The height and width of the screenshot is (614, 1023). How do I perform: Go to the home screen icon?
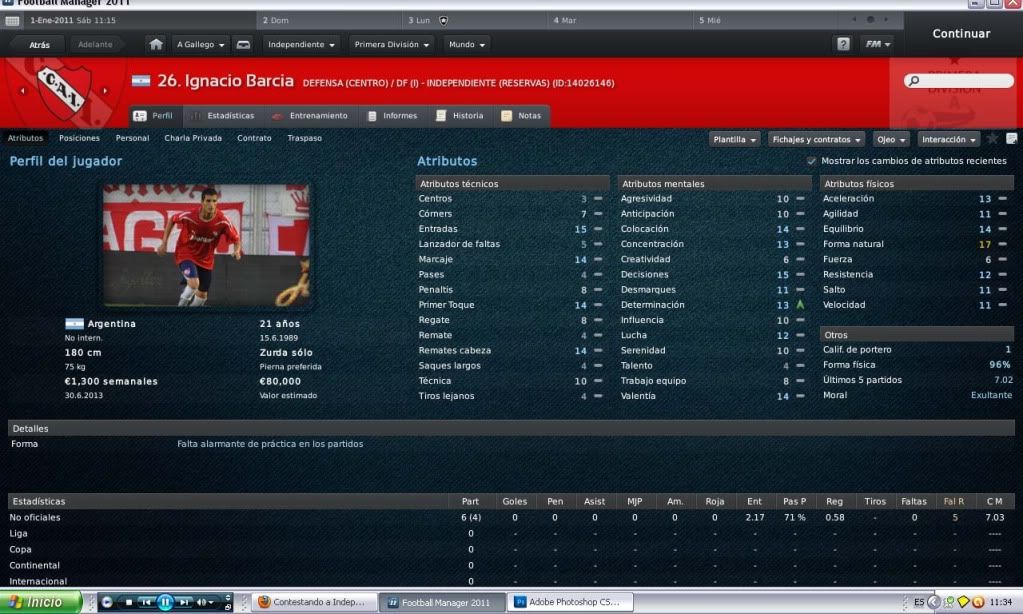[156, 44]
